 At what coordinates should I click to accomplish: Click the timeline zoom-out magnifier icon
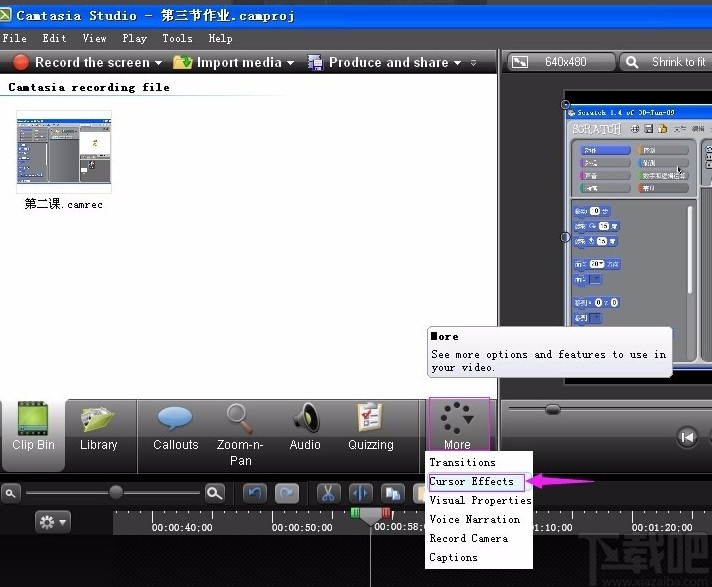[x=11, y=493]
